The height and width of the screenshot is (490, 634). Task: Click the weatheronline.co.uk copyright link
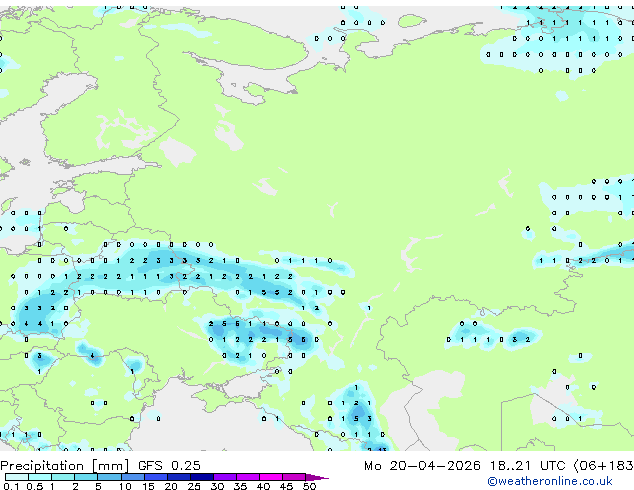550,481
